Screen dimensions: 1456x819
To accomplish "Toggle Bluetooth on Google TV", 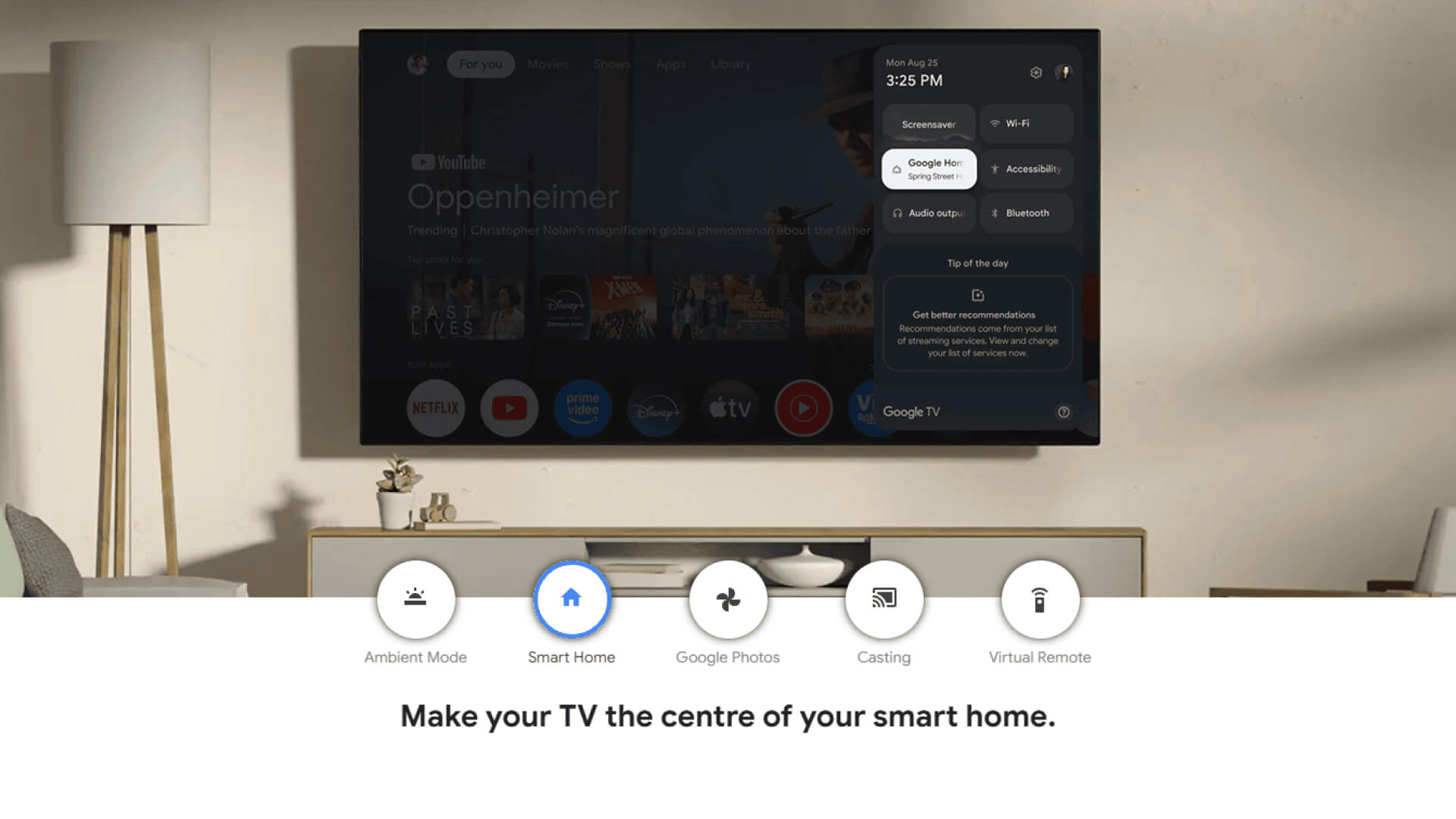I will coord(1026,213).
